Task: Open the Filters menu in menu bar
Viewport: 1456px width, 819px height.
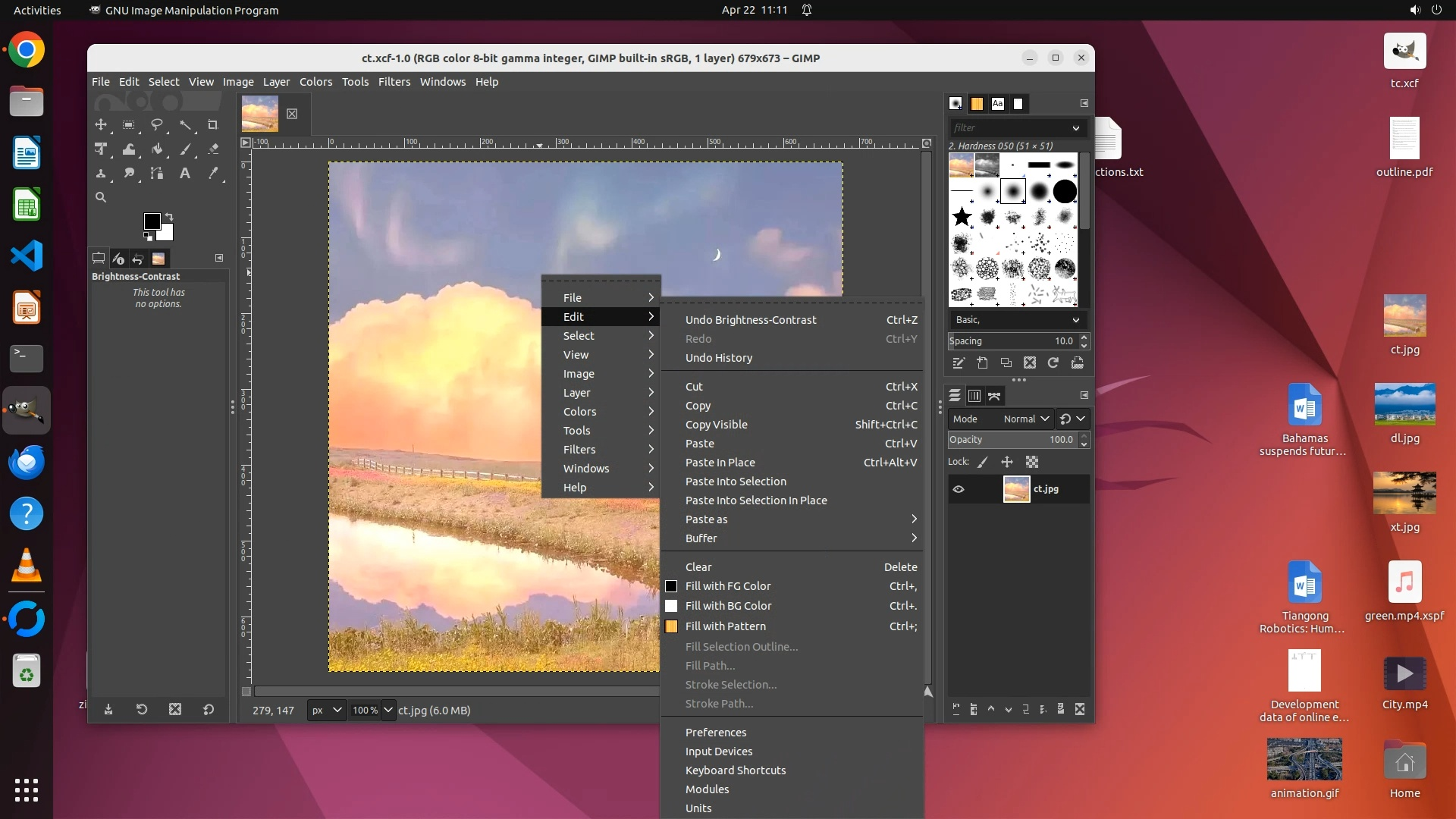Action: (x=394, y=82)
